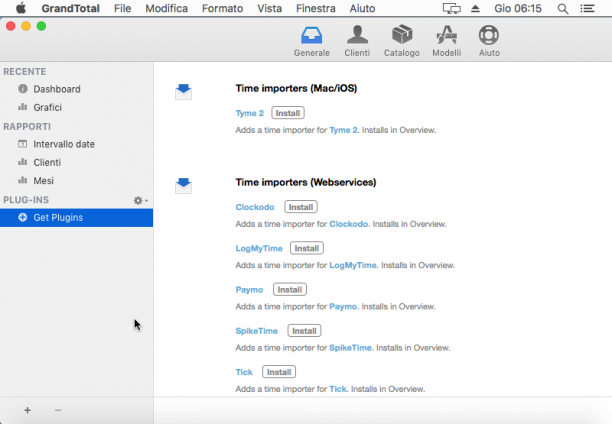Image resolution: width=612 pixels, height=424 pixels.
Task: Follow SpikeTime link in description text
Action: [350, 348]
